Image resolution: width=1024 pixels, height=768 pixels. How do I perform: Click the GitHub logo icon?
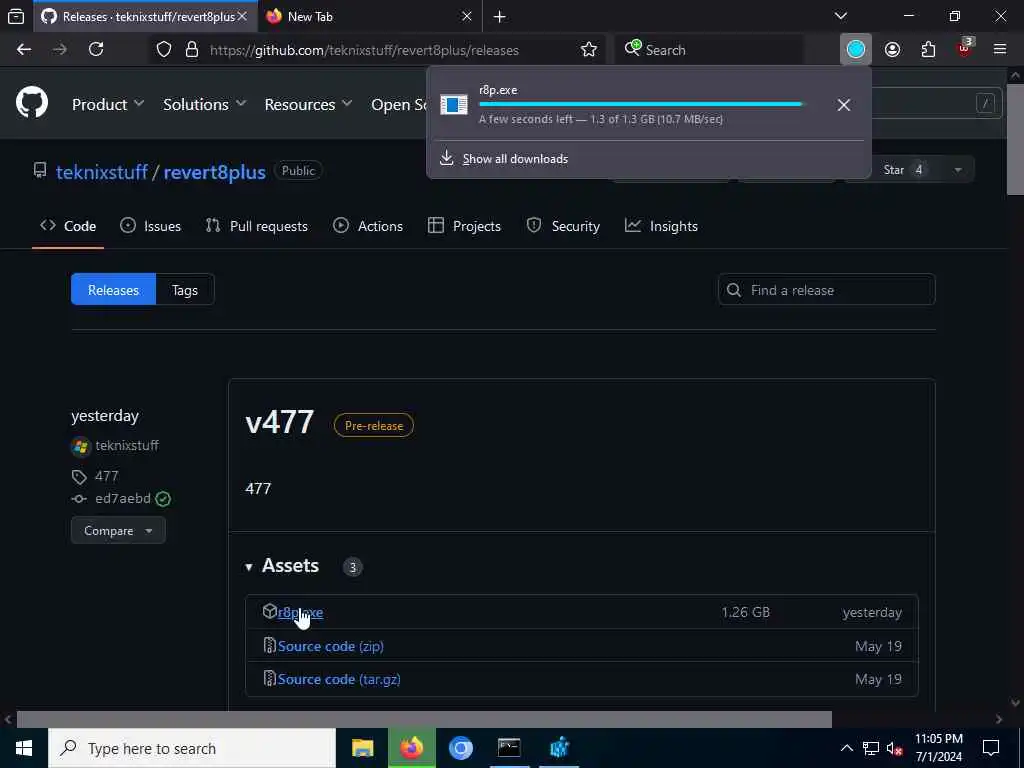tap(32, 103)
